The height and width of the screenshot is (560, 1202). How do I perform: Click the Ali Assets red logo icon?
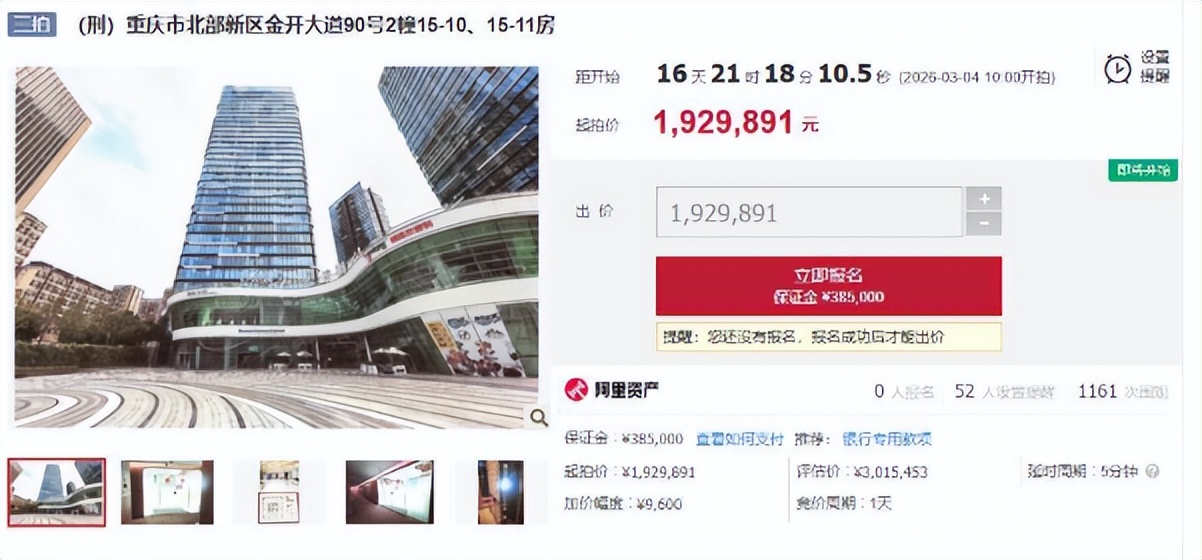[x=575, y=391]
